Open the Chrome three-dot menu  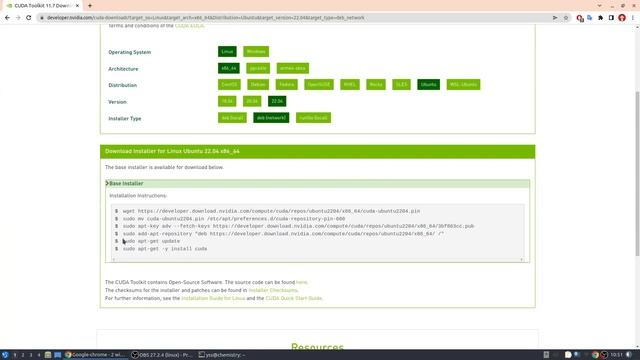[x=633, y=18]
